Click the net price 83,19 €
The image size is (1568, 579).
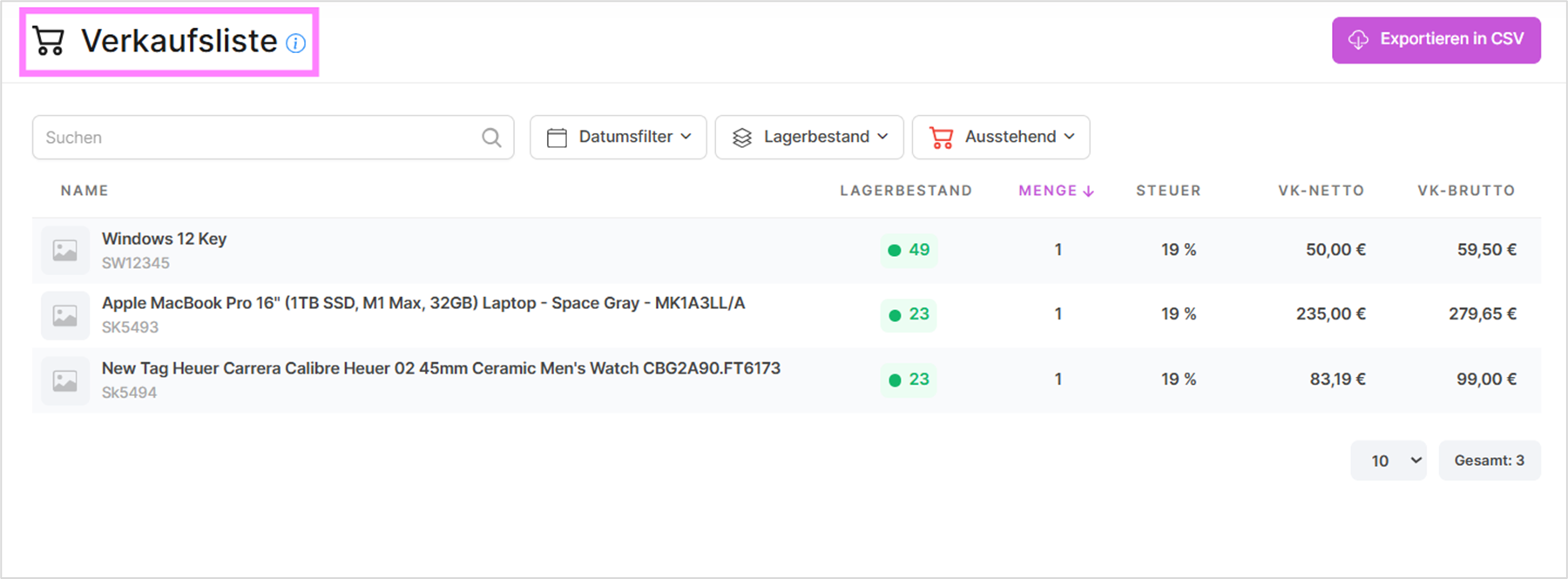[1337, 380]
